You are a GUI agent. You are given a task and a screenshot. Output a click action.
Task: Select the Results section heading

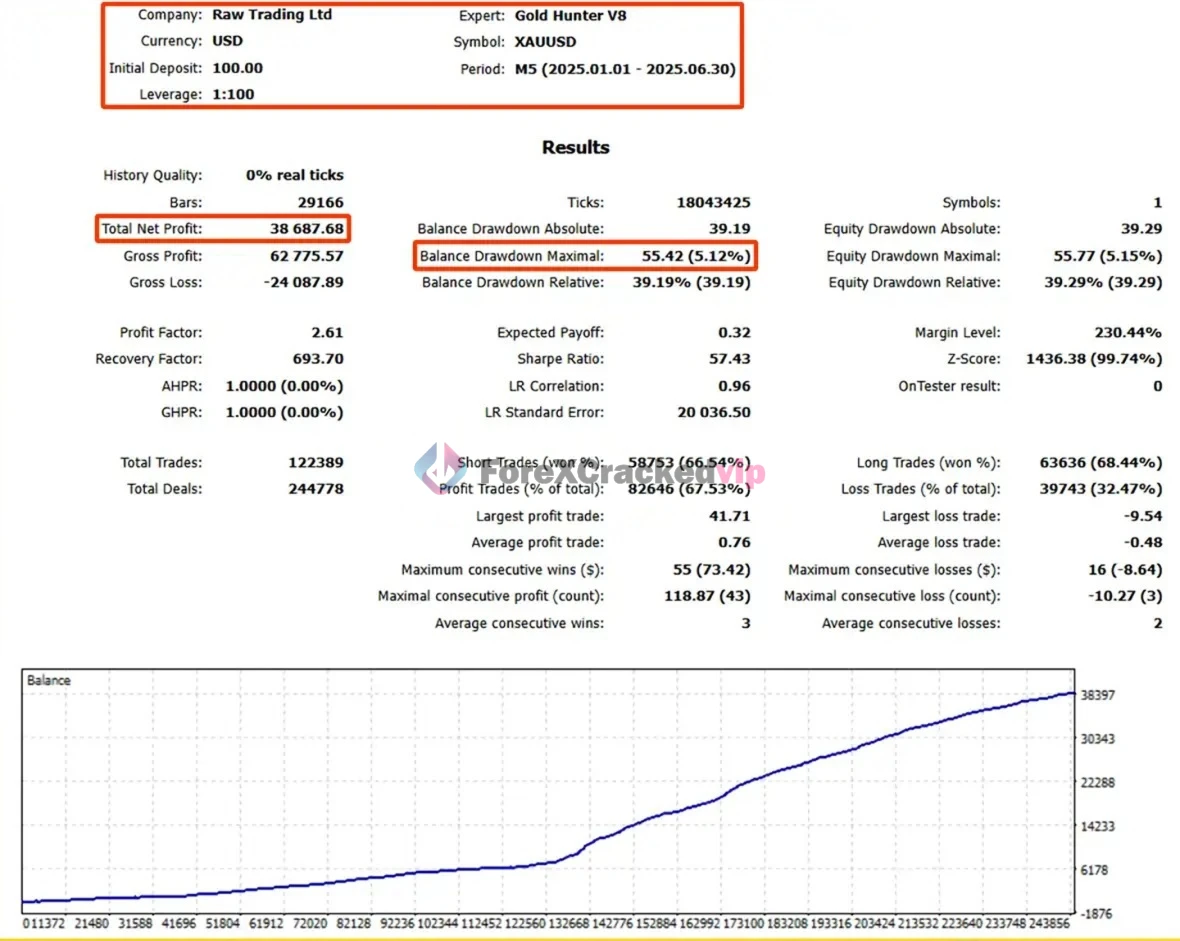click(x=575, y=147)
